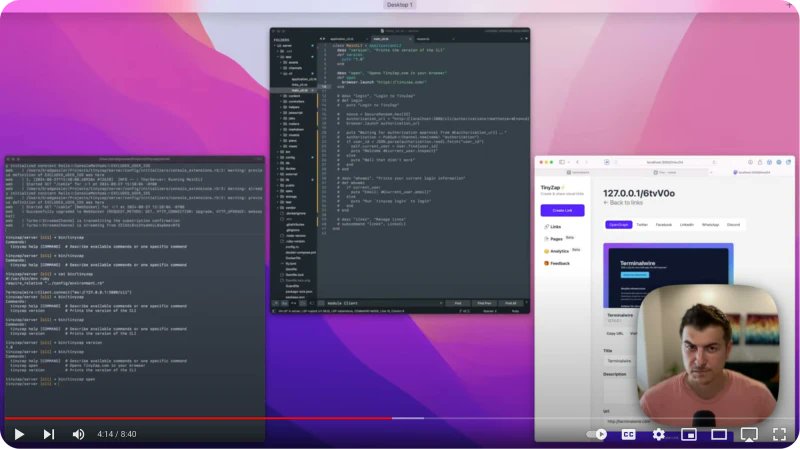Open video player settings gear
This screenshot has width=800, height=449.
coord(659,434)
